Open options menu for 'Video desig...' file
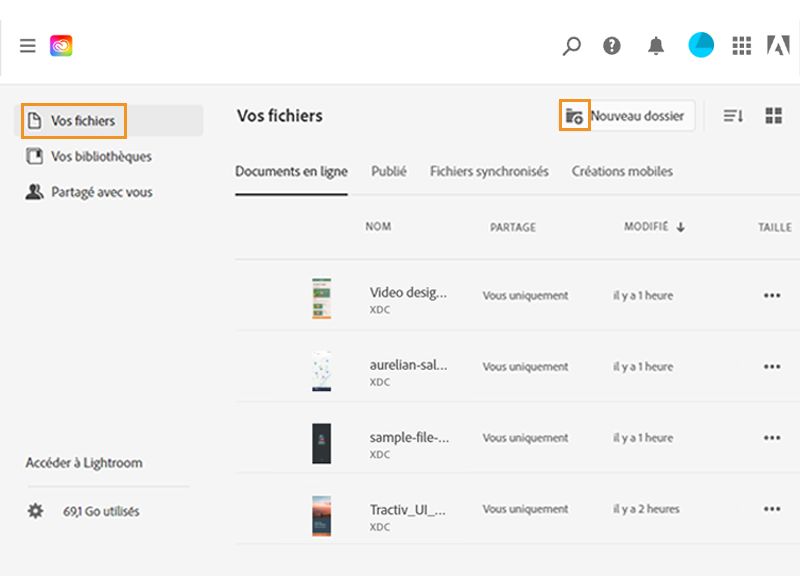 click(774, 295)
